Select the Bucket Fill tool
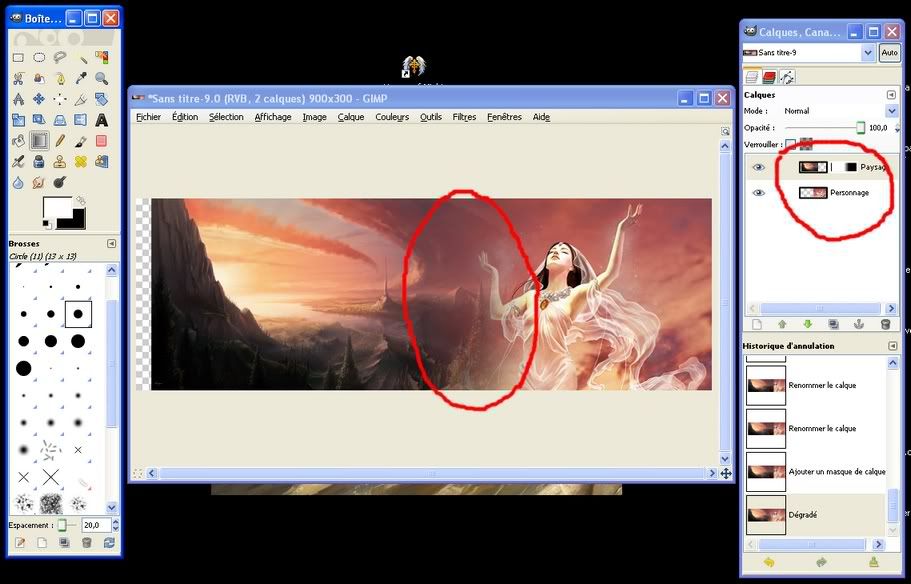Viewport: 911px width, 584px height. pyautogui.click(x=18, y=141)
